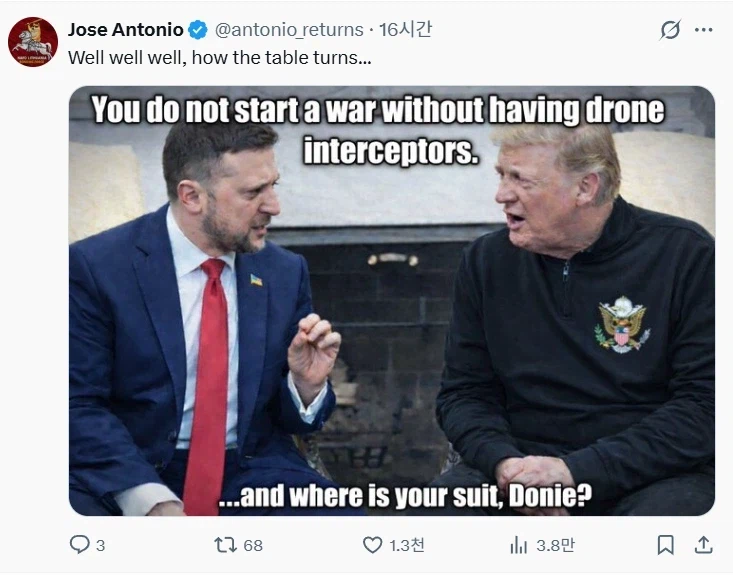Viewport: 733px width, 576px height.
Task: Open the @antonio_returns handle link
Action: (289, 30)
